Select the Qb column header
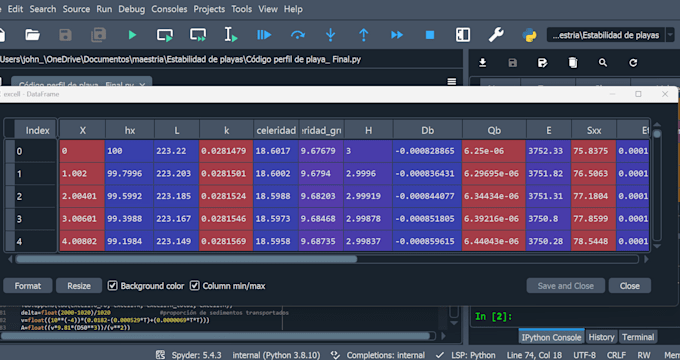 pos(494,130)
